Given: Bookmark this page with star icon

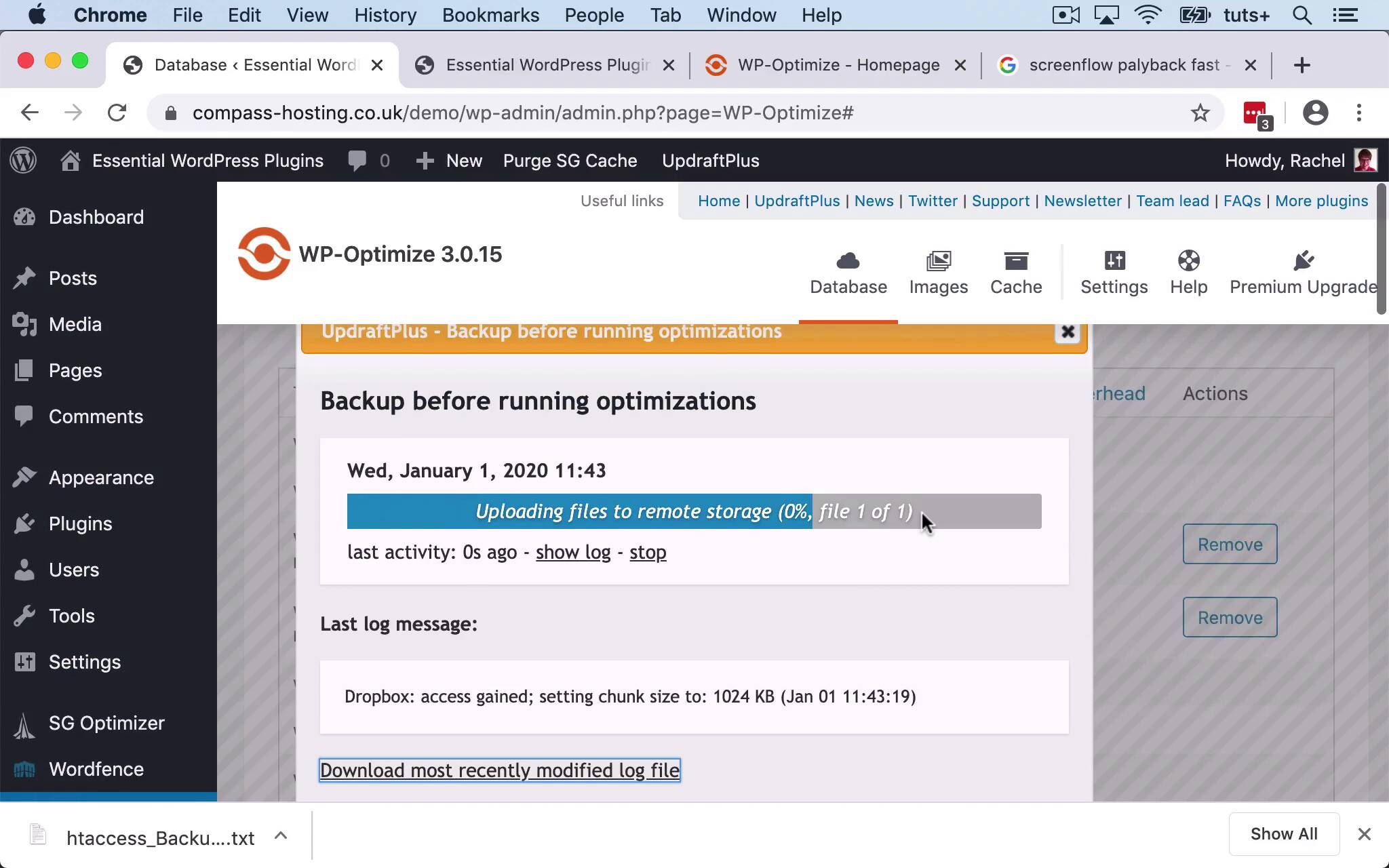Looking at the screenshot, I should (1200, 113).
